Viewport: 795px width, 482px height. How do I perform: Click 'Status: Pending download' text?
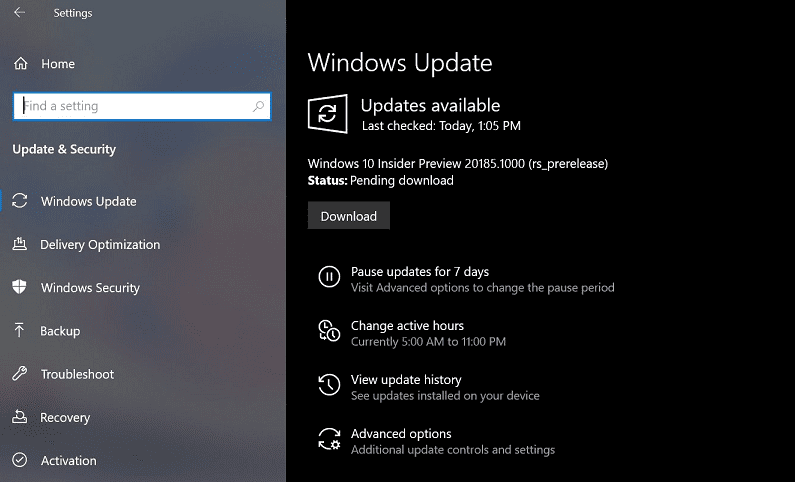tap(381, 180)
